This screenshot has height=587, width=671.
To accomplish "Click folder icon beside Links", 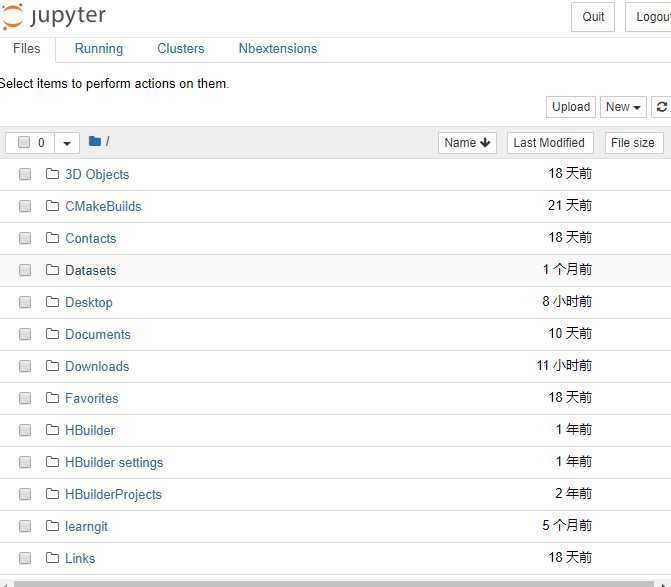I will tap(52, 558).
